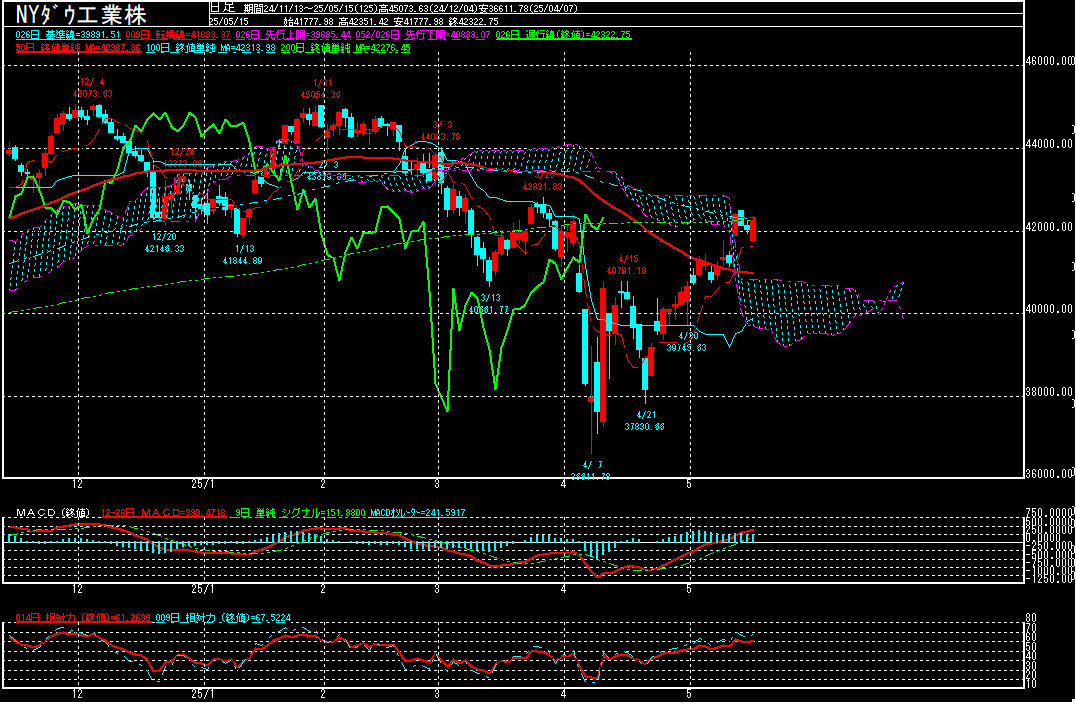Click the NYダウ工業株 chart title
The height and width of the screenshot is (704, 1076).
[x=80, y=15]
